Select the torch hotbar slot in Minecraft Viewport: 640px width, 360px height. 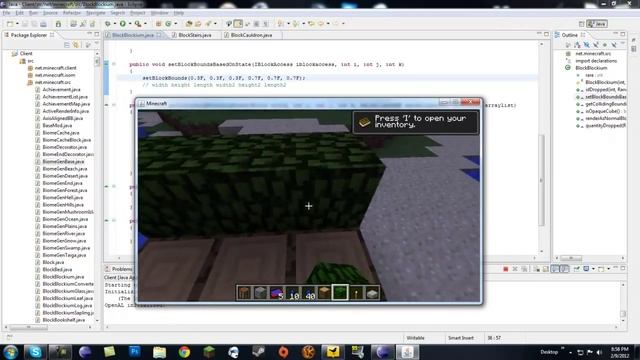coord(356,293)
